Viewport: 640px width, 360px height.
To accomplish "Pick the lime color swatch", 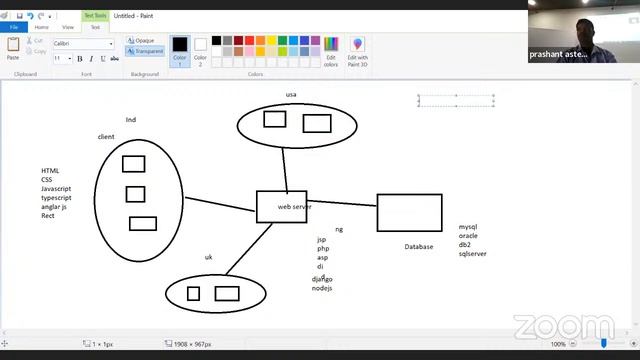I will (x=282, y=51).
